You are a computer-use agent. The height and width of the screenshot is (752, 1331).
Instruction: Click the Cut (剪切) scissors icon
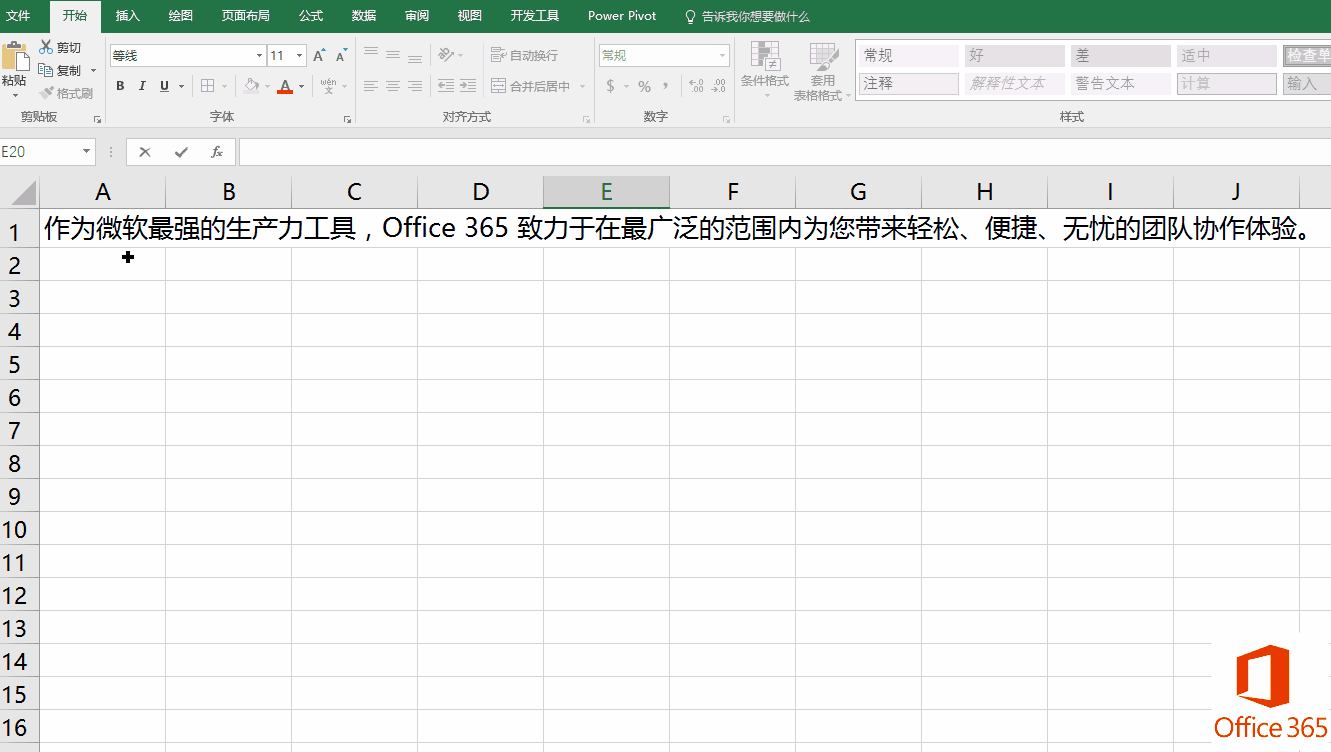(46, 47)
